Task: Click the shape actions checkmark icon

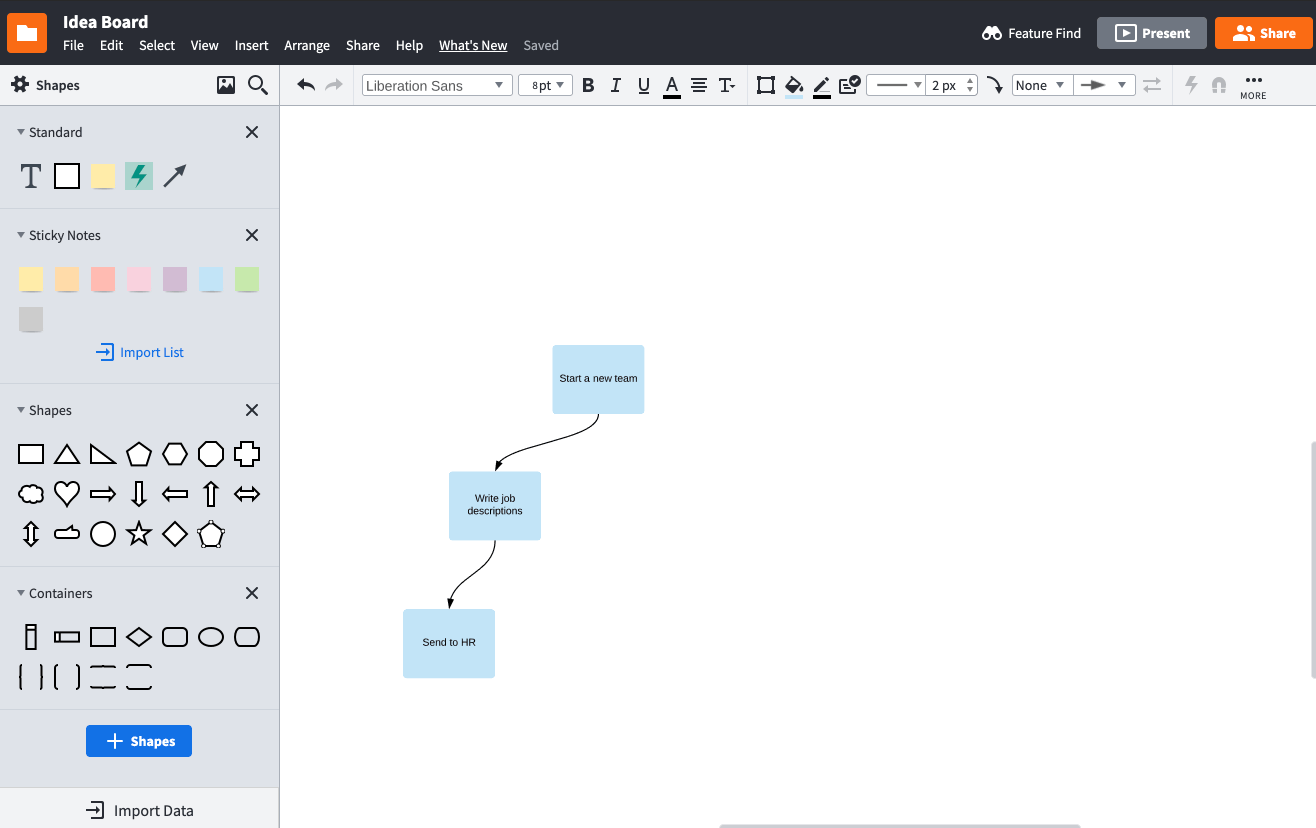Action: [850, 85]
